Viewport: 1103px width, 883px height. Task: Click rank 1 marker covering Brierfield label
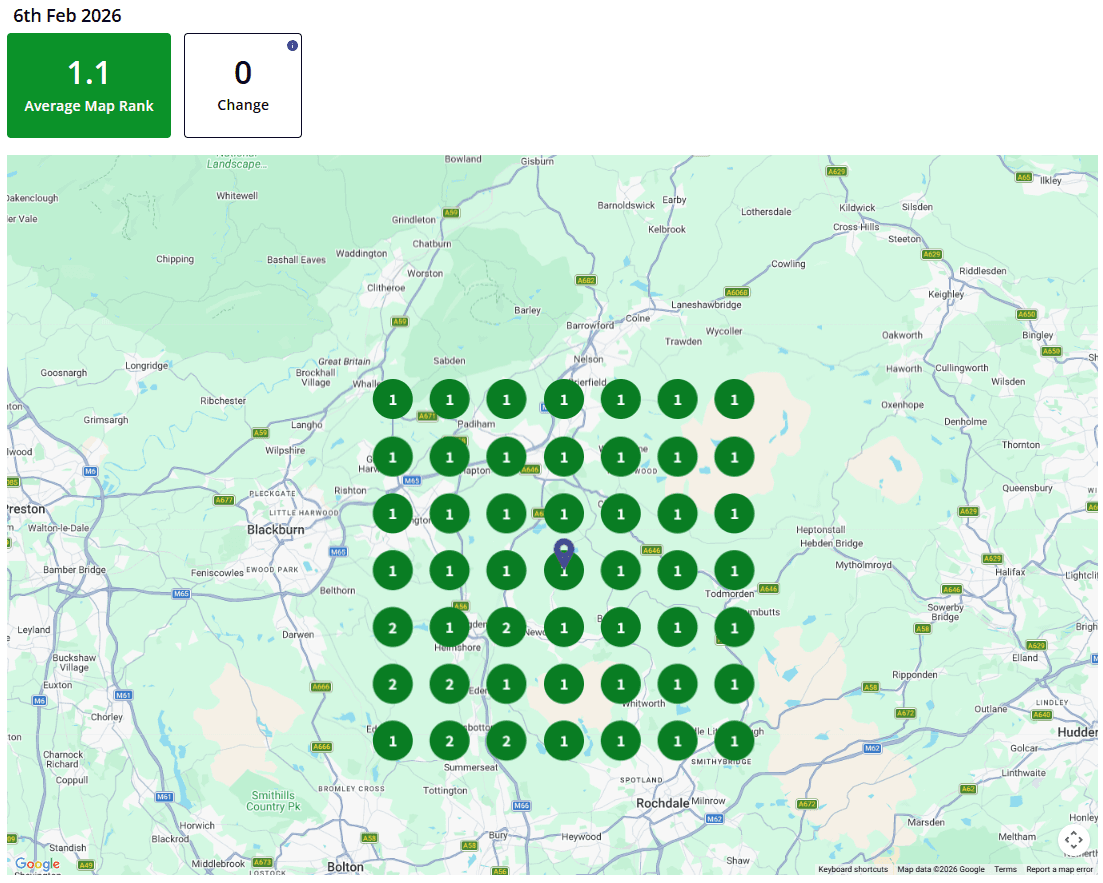564,400
